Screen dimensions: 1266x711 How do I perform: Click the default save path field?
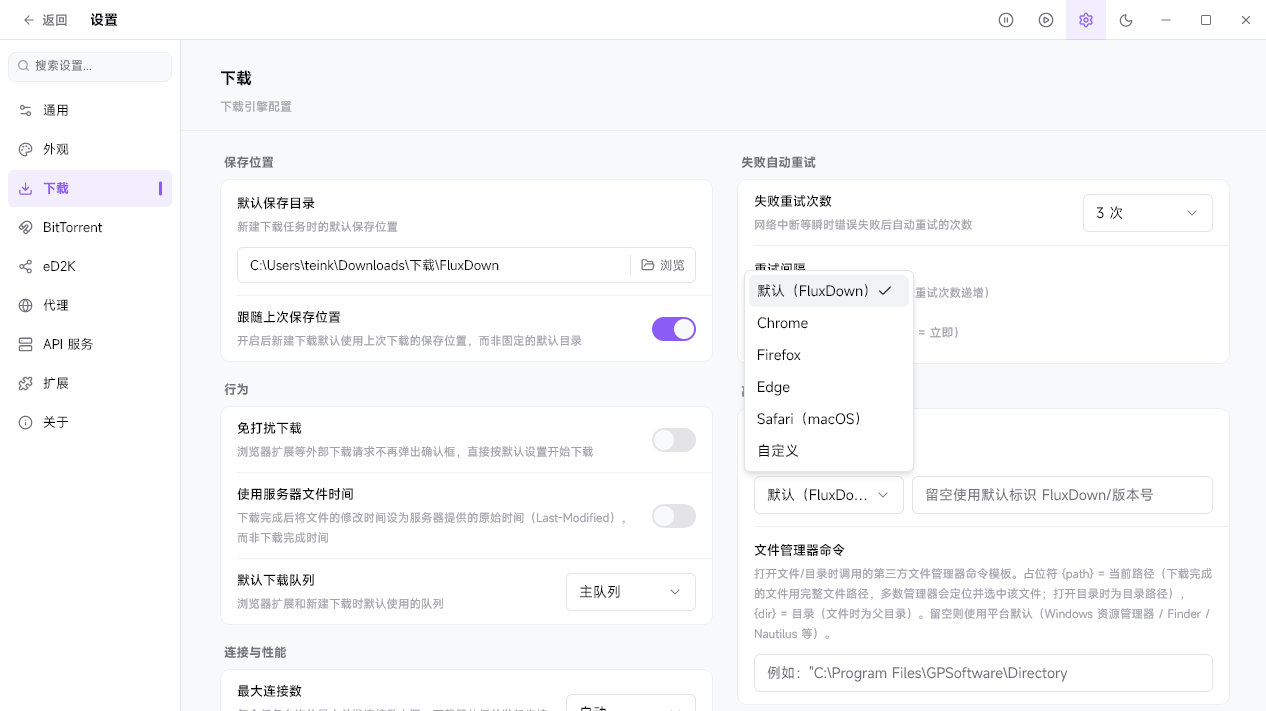point(434,265)
